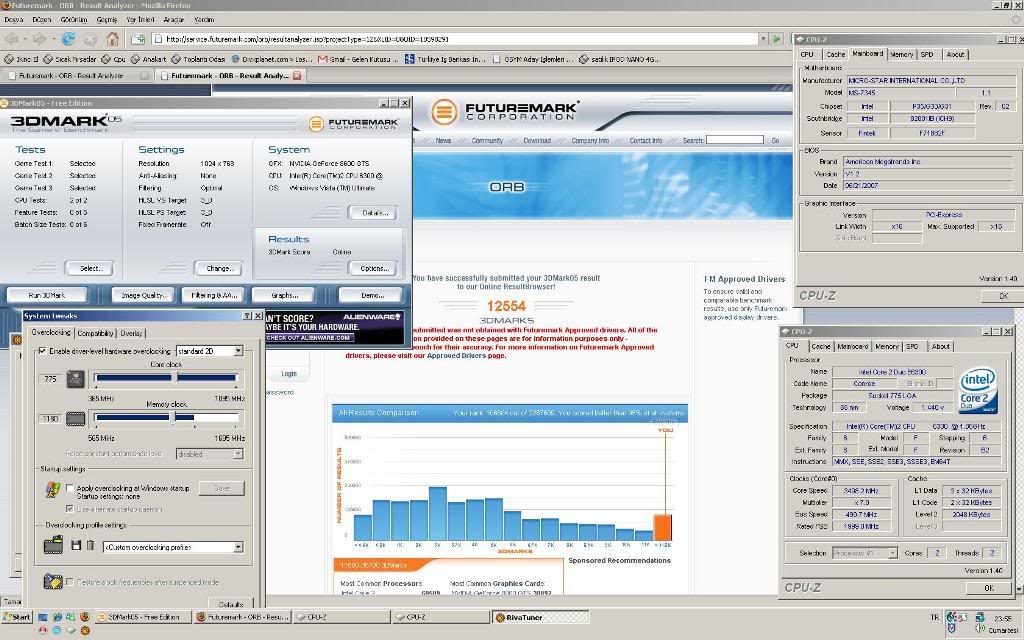Click the Futuremark site search field
Viewport: 1024px width, 640px height.
coord(735,140)
